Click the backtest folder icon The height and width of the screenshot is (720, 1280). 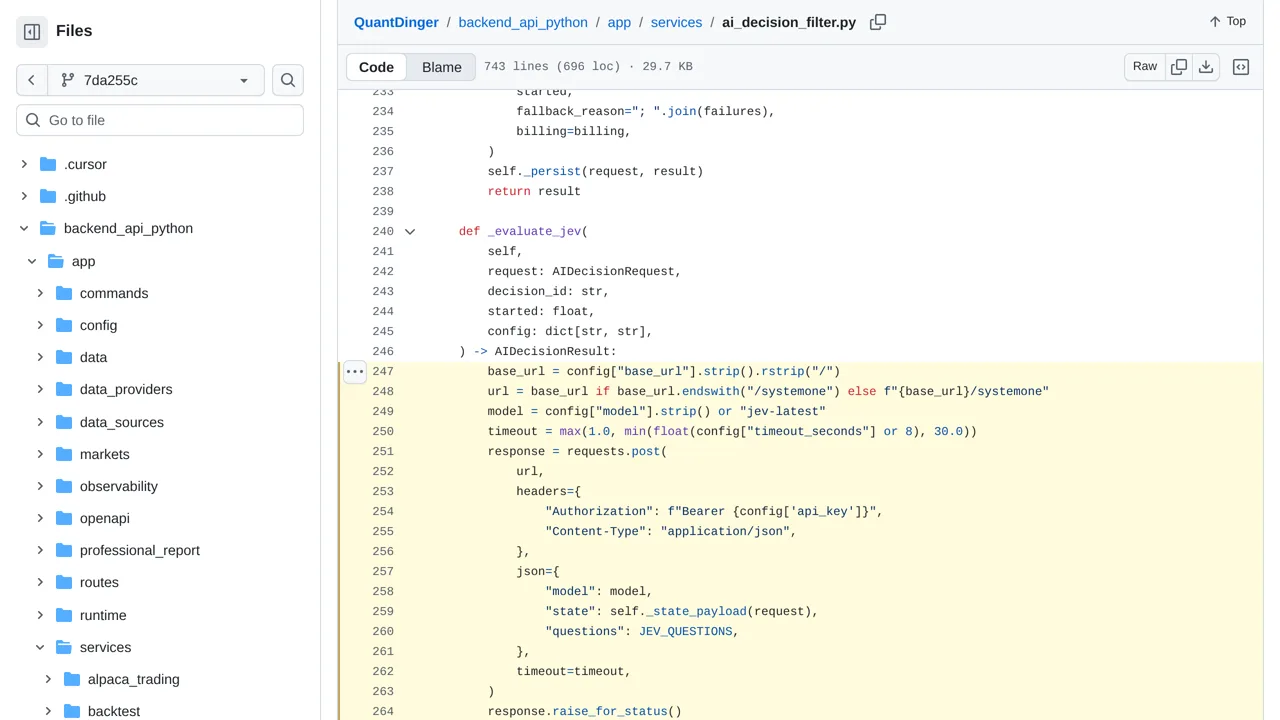(72, 711)
